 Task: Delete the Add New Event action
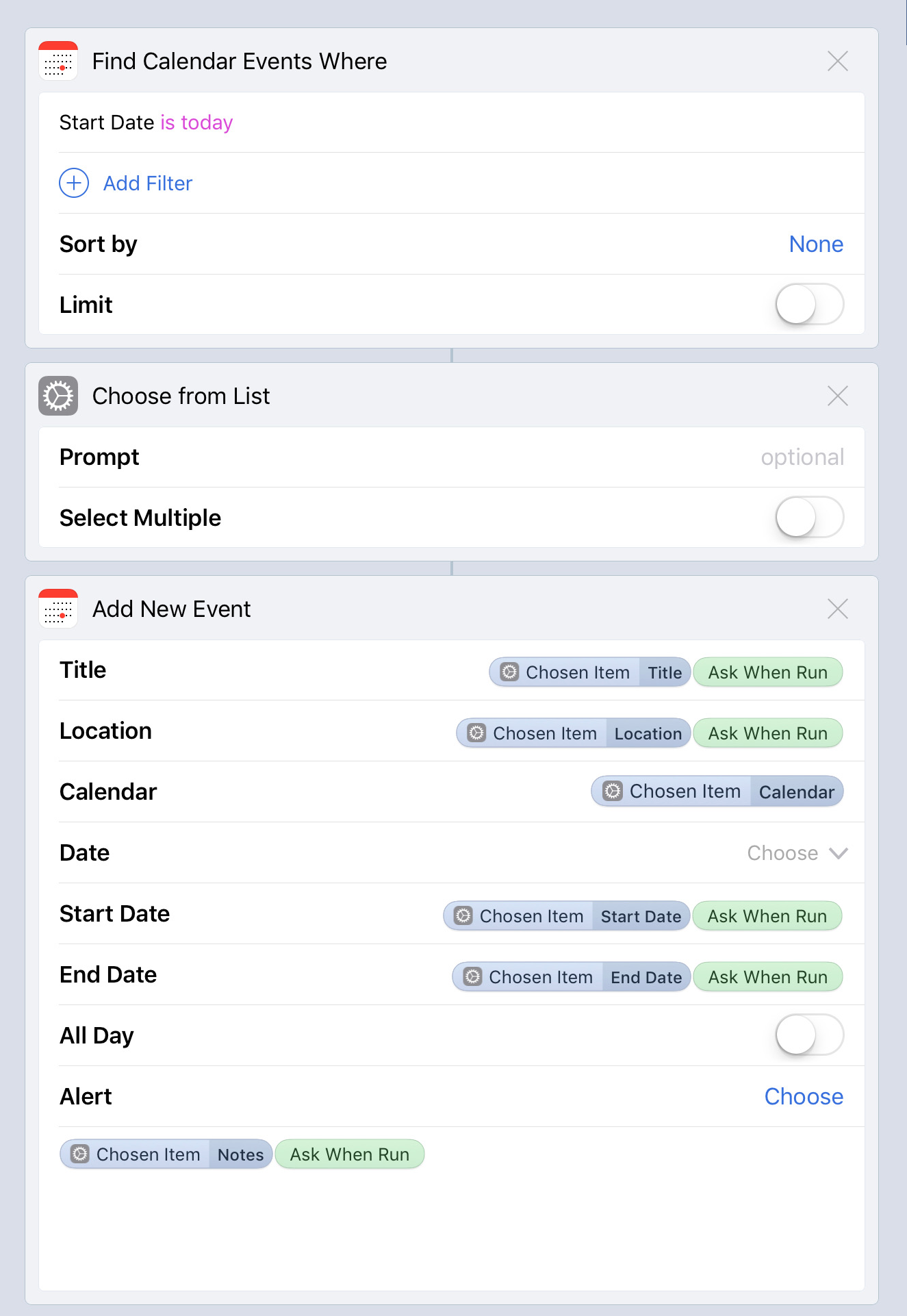click(x=837, y=609)
